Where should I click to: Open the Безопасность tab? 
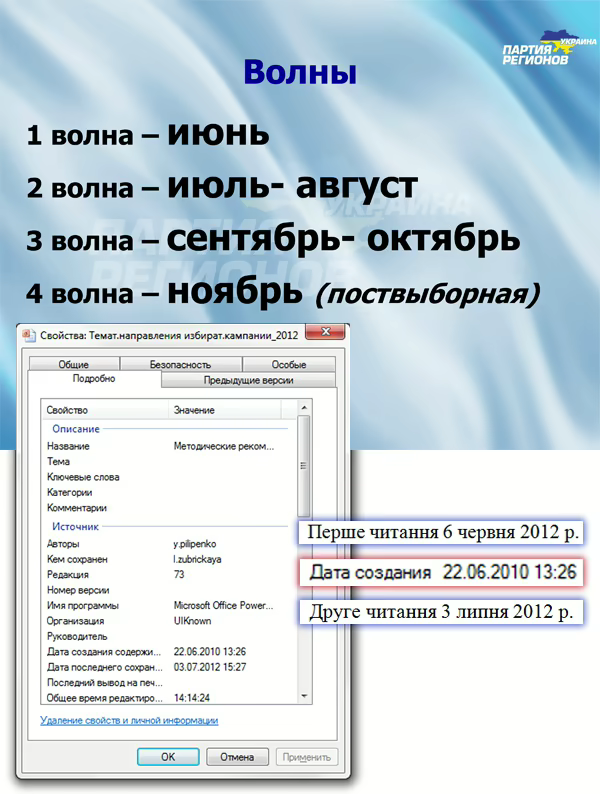(x=182, y=365)
